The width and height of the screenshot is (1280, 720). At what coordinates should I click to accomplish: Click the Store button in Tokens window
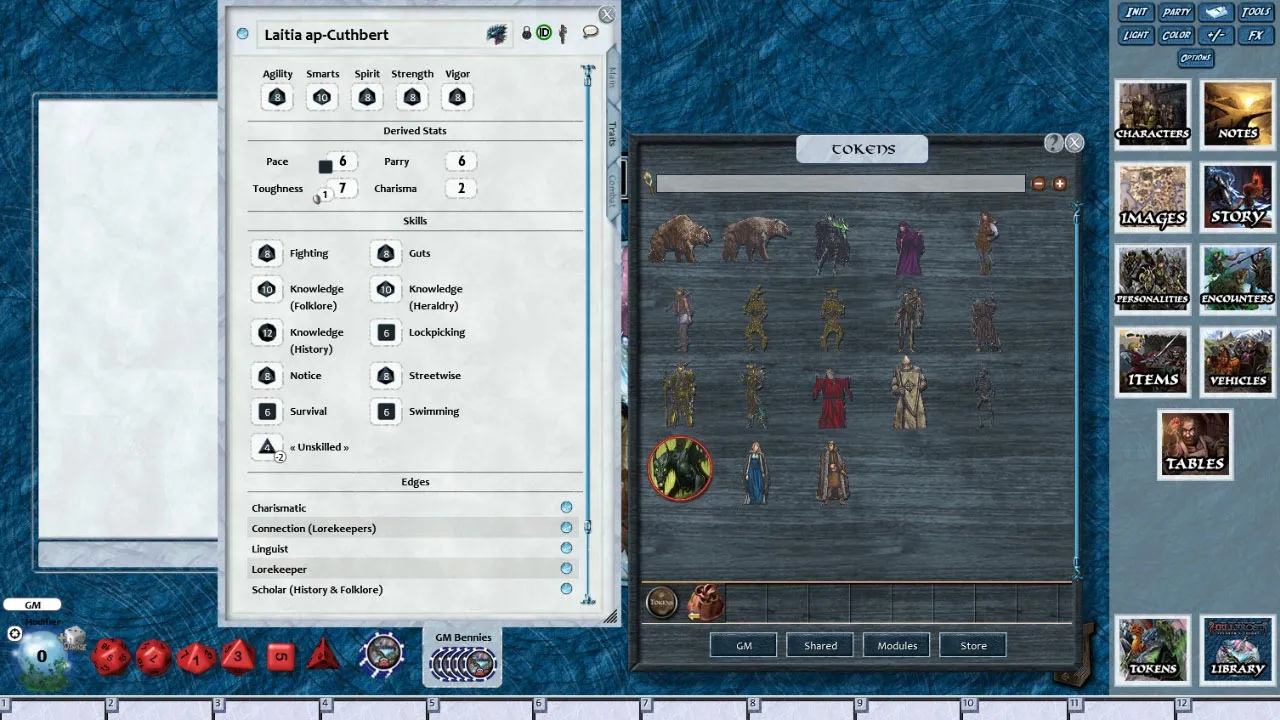(973, 645)
